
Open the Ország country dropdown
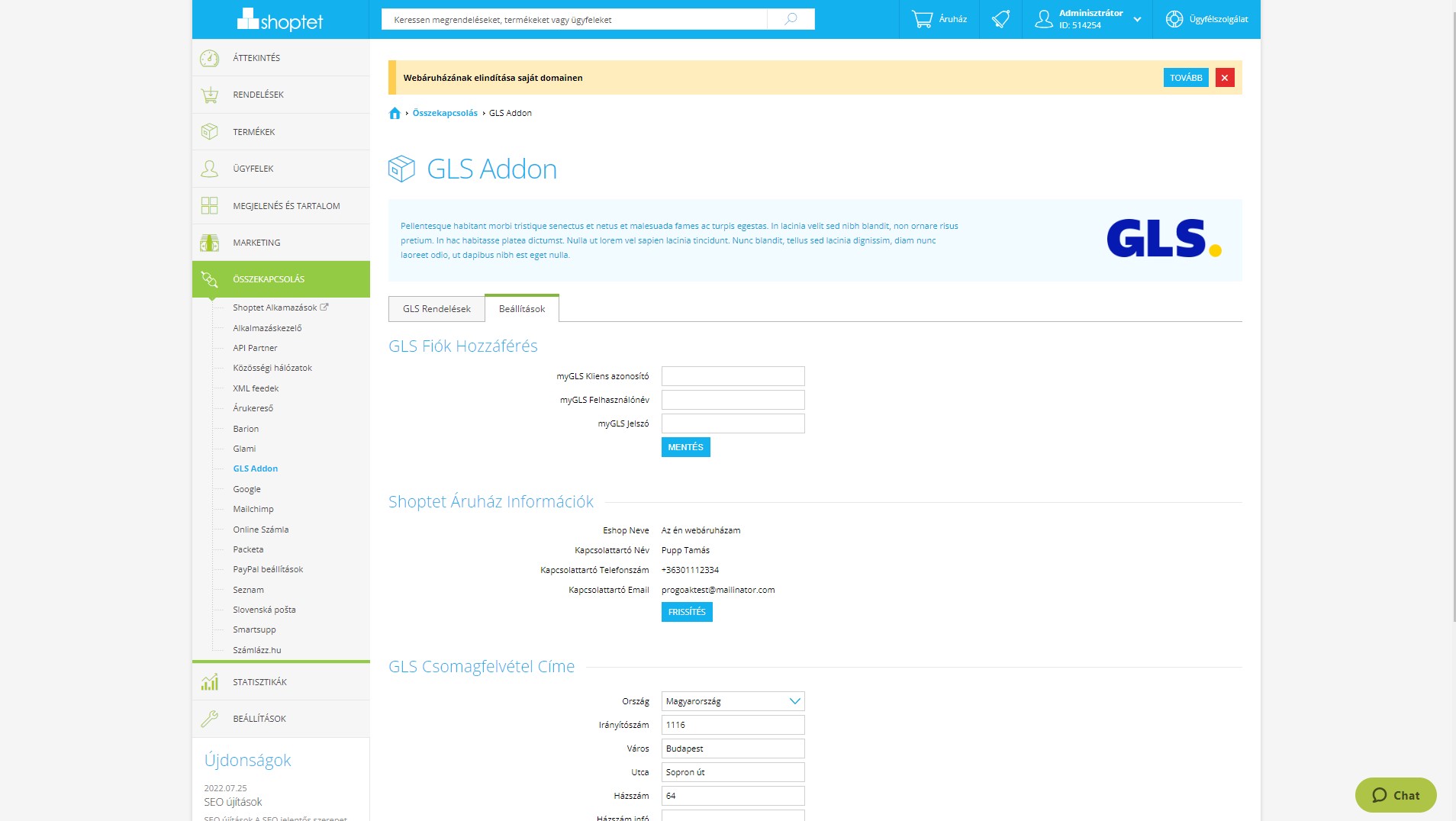[x=733, y=701]
